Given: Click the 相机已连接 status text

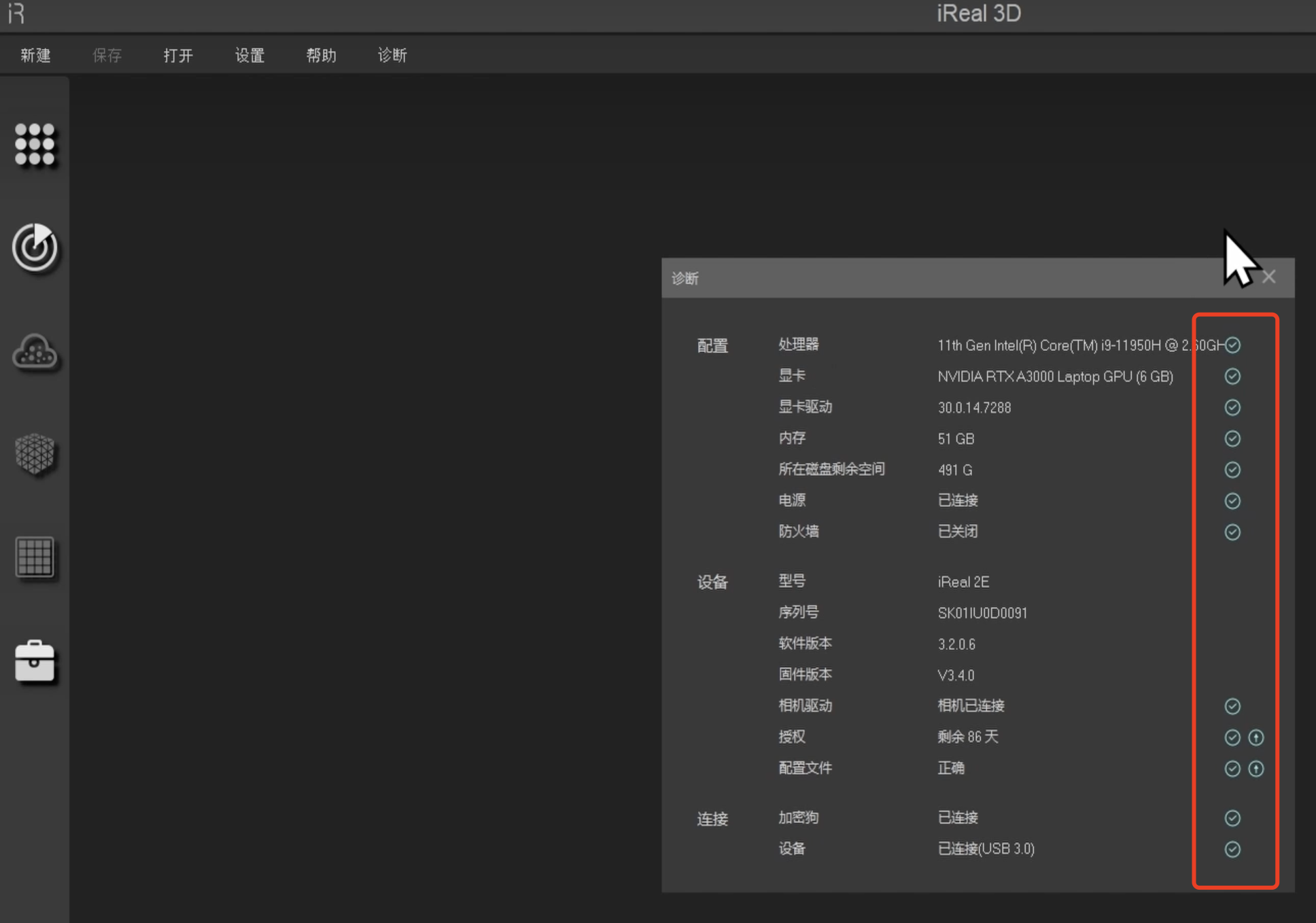Looking at the screenshot, I should coord(971,706).
